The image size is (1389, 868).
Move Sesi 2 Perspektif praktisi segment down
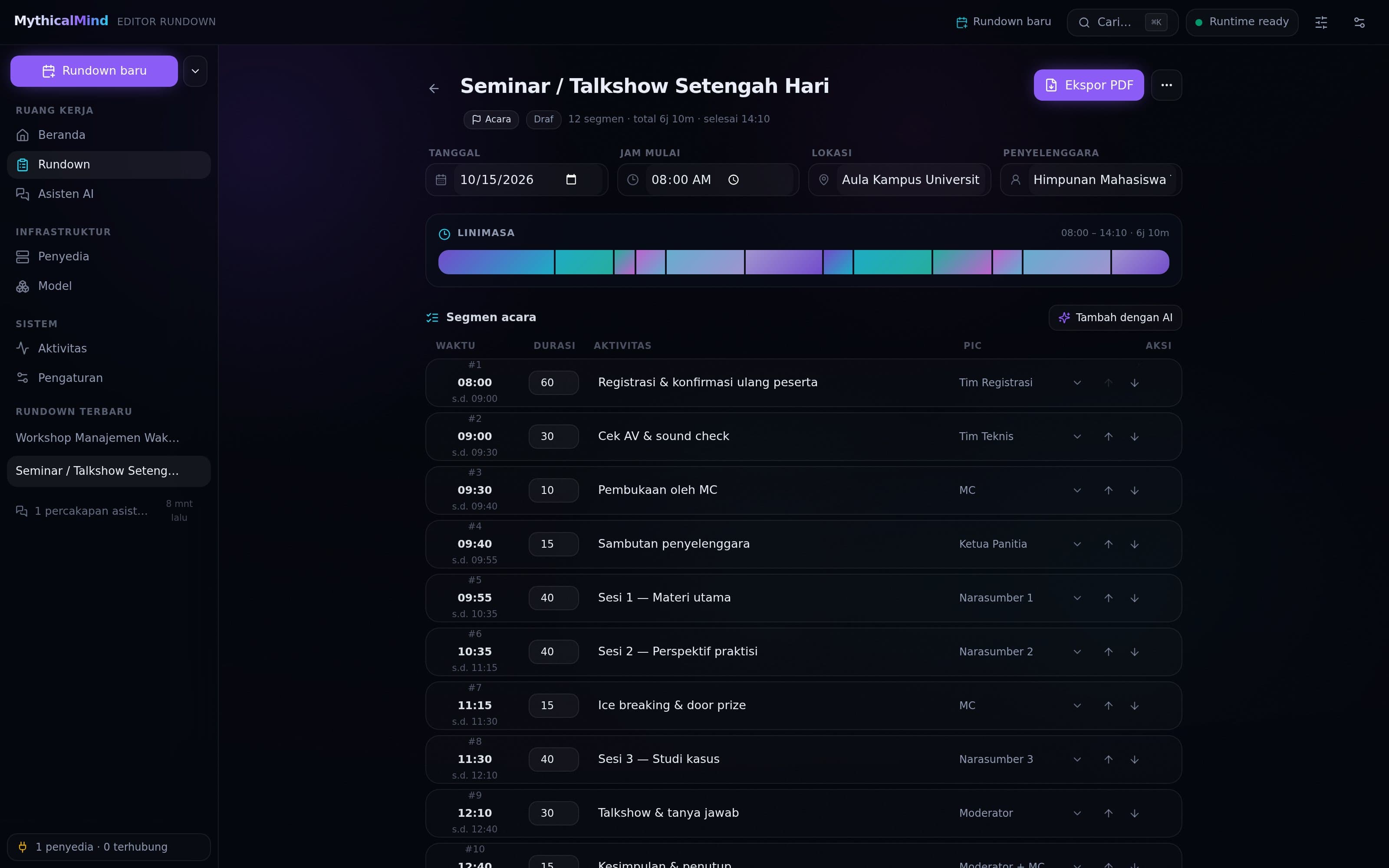[x=1135, y=651]
